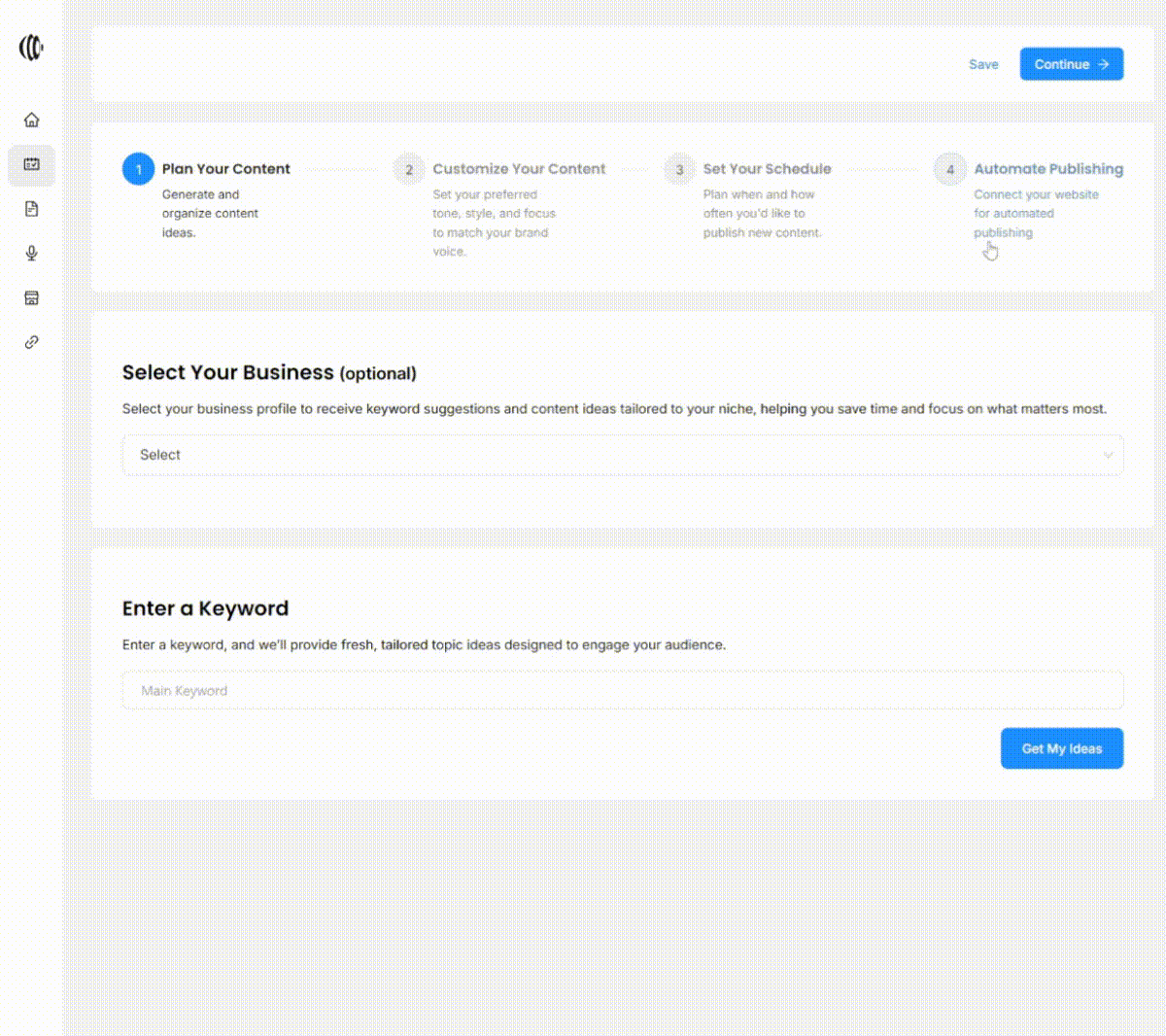Open the storefront icon in sidebar
This screenshot has height=1036, width=1166.
click(31, 298)
